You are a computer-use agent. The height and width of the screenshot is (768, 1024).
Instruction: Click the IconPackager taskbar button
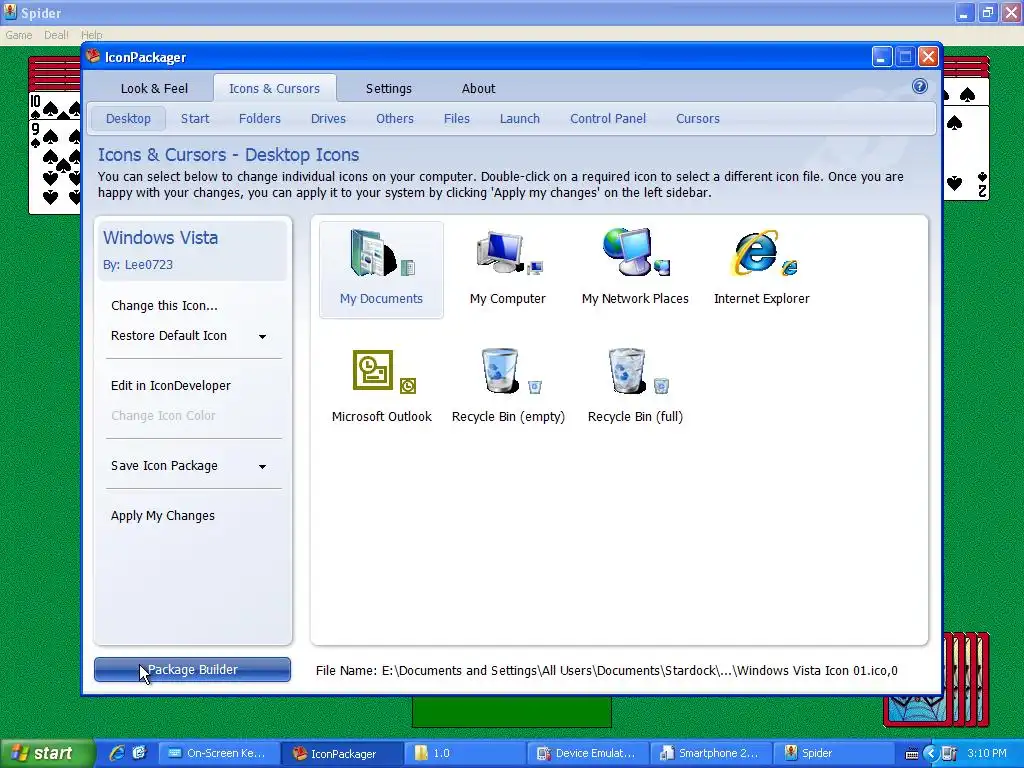click(343, 754)
